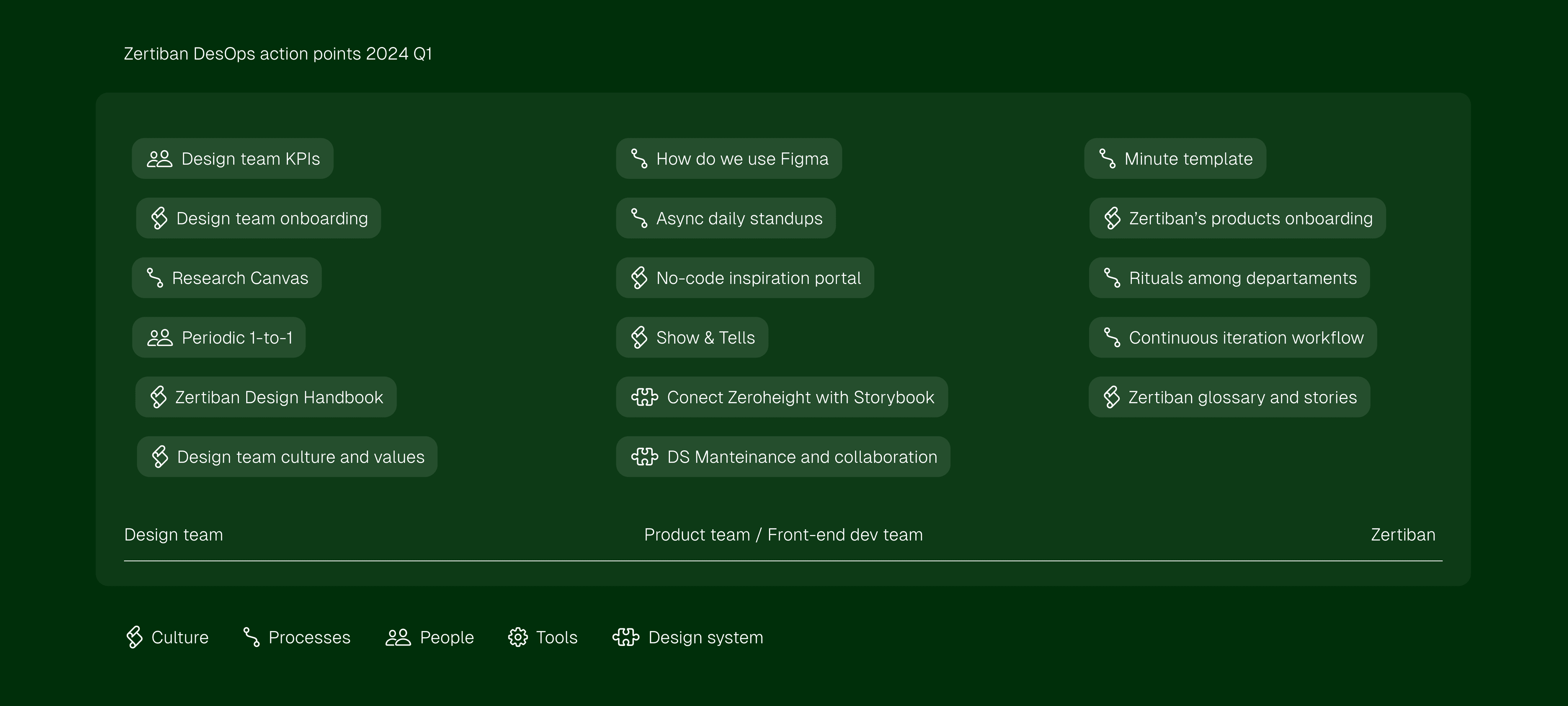Click the Design system puzzle icon in legend

click(625, 637)
